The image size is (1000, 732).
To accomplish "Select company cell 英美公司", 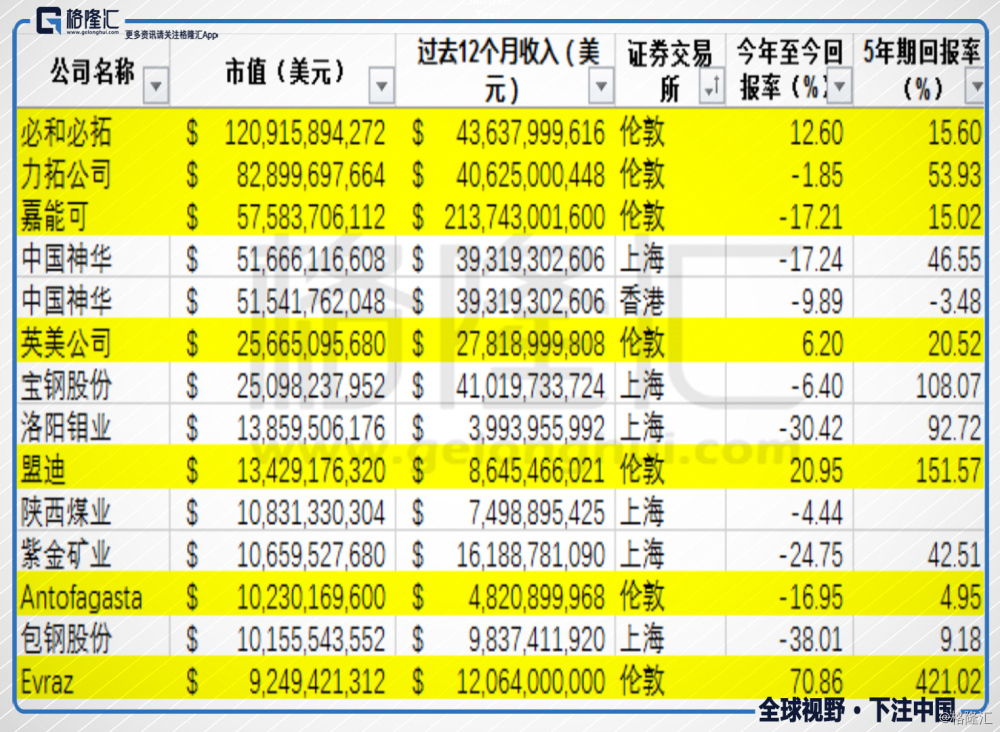I will (66, 344).
